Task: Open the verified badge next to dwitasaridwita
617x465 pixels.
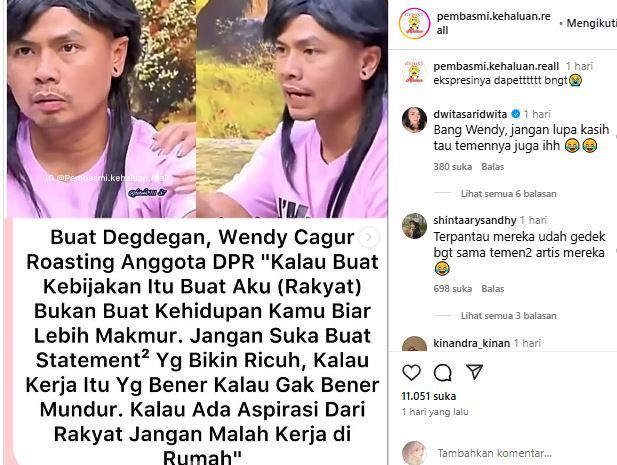Action: (515, 114)
